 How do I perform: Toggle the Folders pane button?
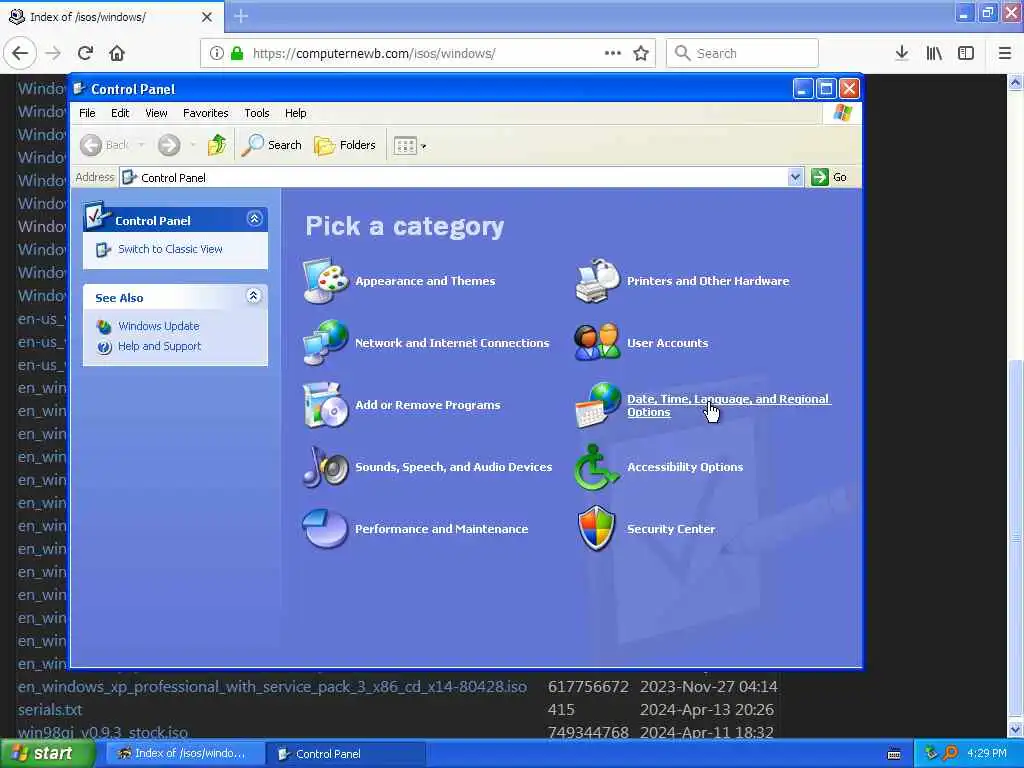tap(345, 145)
